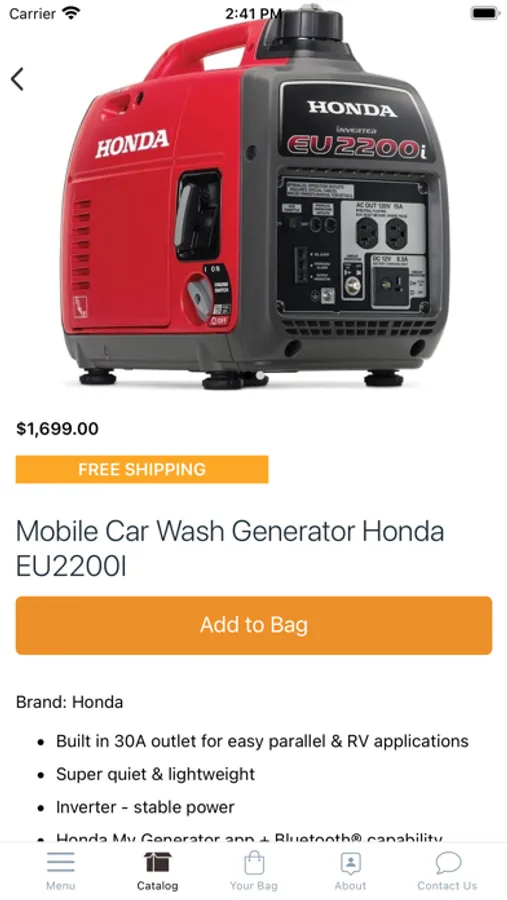Select the Catalog box icon
The image size is (507, 900).
157,862
